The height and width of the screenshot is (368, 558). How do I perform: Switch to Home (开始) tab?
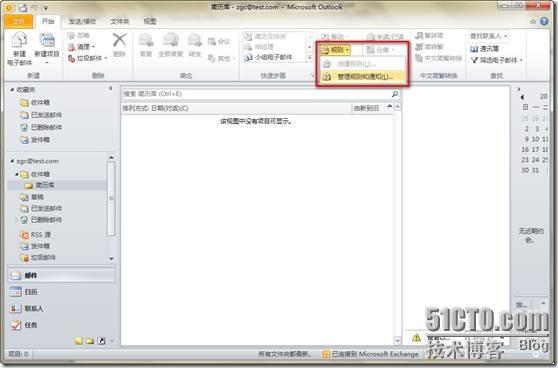(x=48, y=21)
